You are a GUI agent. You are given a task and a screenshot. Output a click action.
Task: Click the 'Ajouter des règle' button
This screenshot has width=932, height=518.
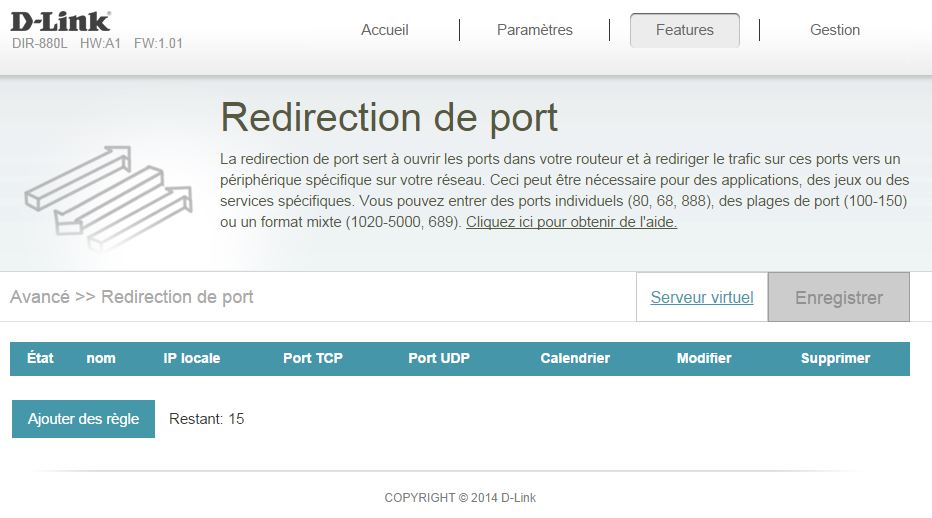(83, 419)
